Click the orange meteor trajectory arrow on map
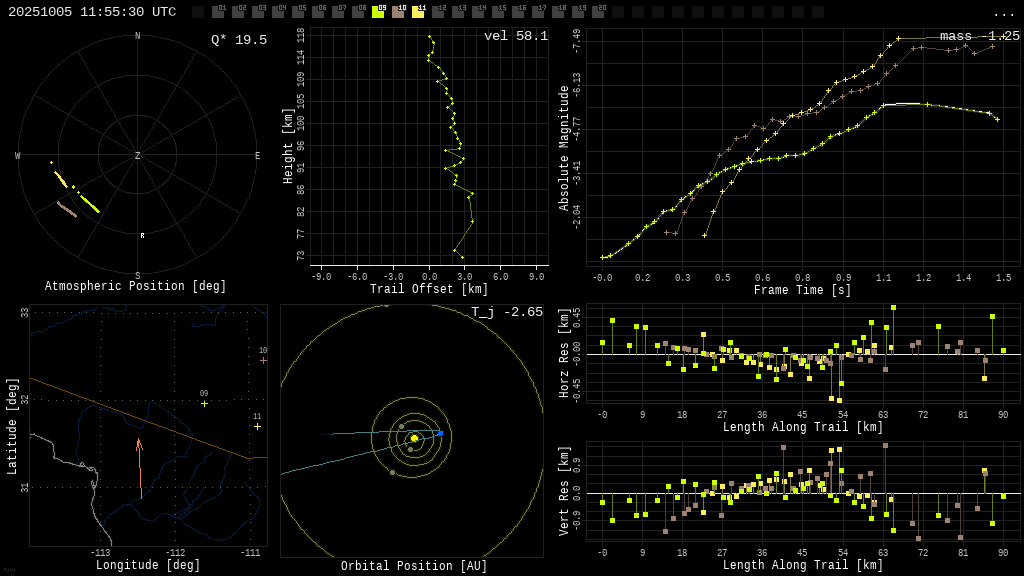 pos(139,465)
